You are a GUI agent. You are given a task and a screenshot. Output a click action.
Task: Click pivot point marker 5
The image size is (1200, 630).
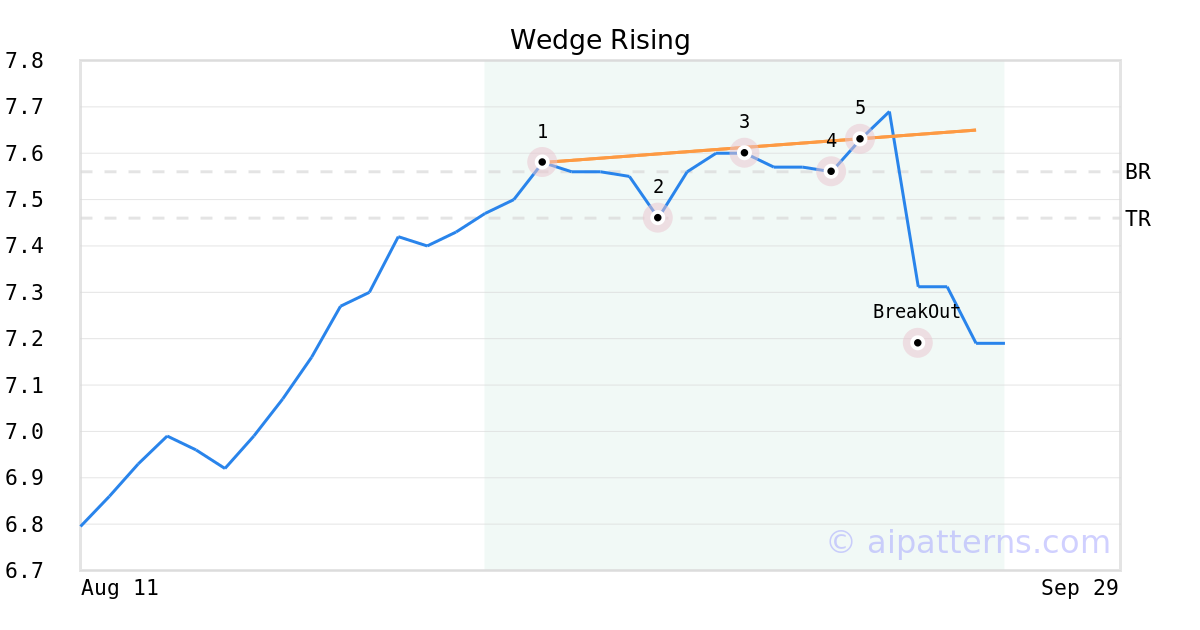click(x=860, y=138)
